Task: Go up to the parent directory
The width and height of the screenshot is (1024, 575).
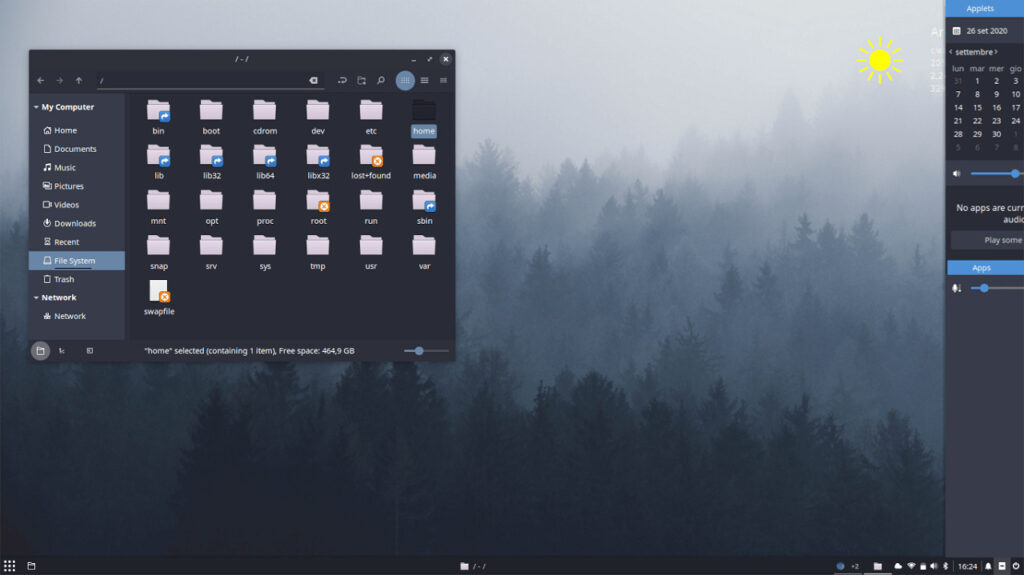Action: (x=79, y=80)
